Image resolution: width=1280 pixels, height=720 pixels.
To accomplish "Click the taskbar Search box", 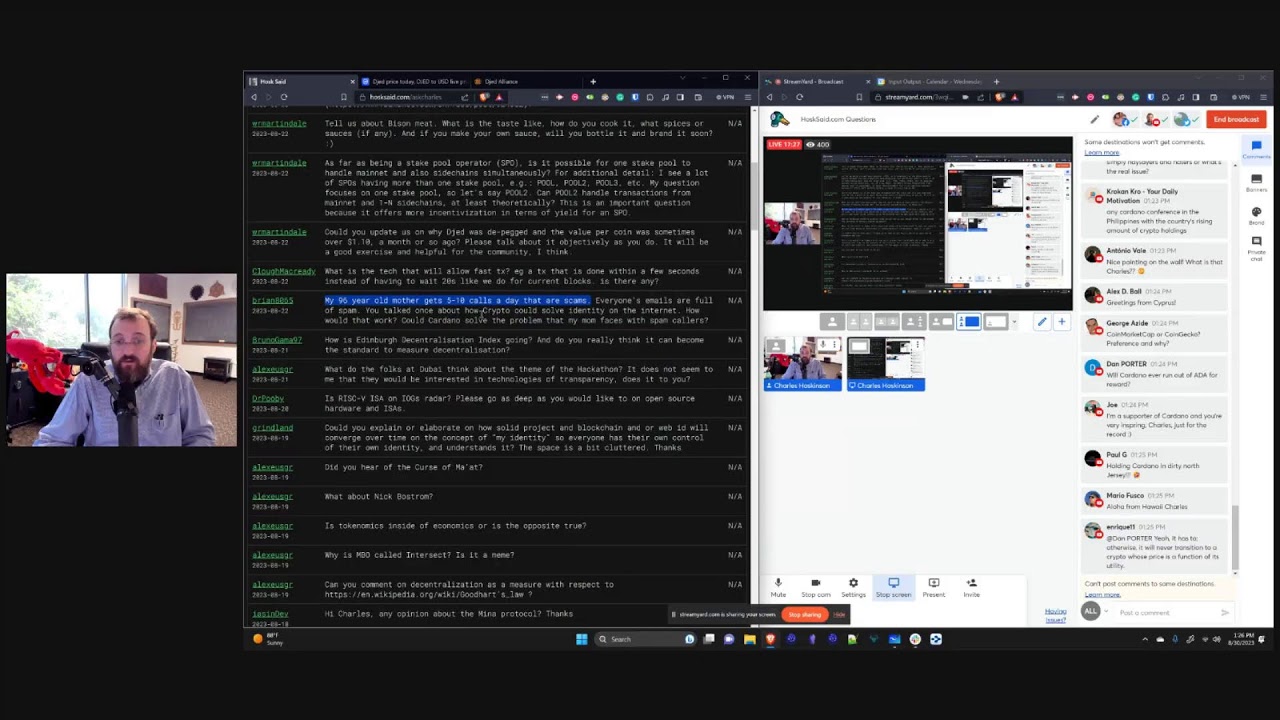I will (x=646, y=639).
